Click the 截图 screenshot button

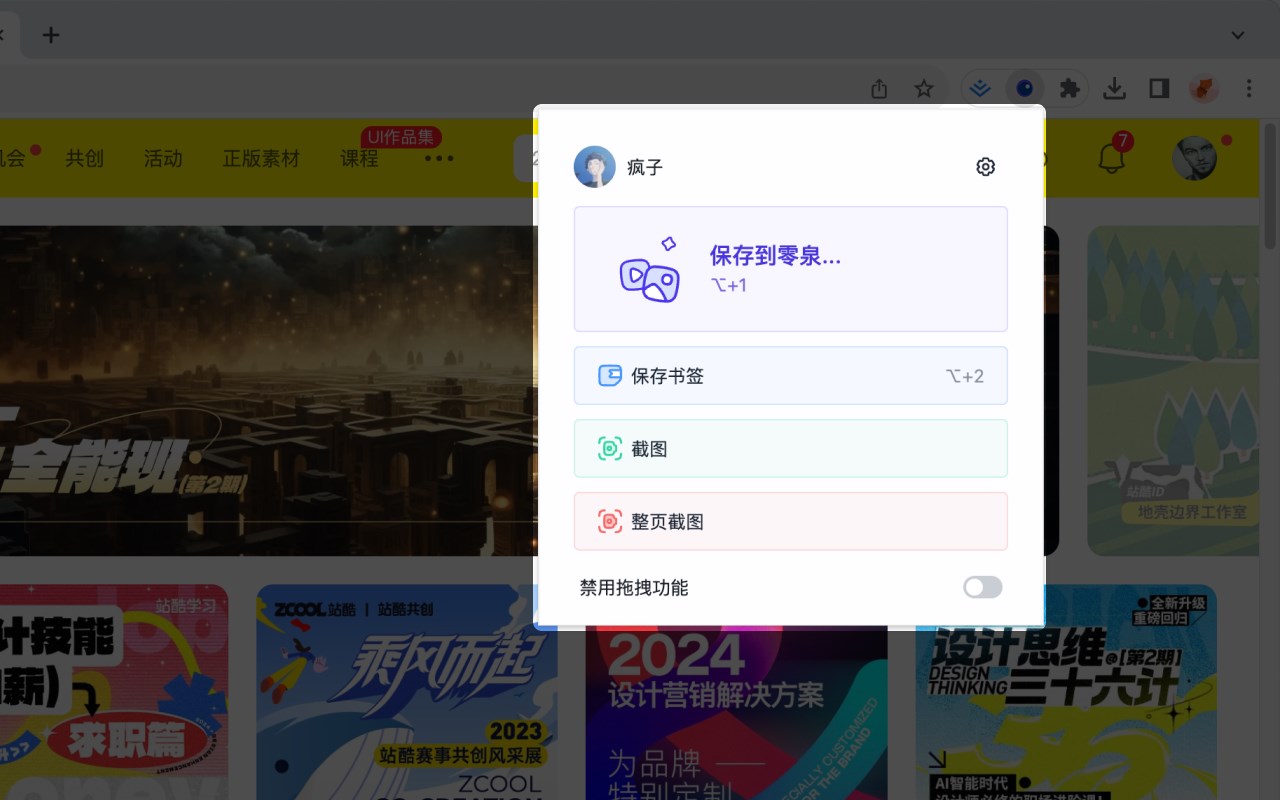[x=790, y=449]
